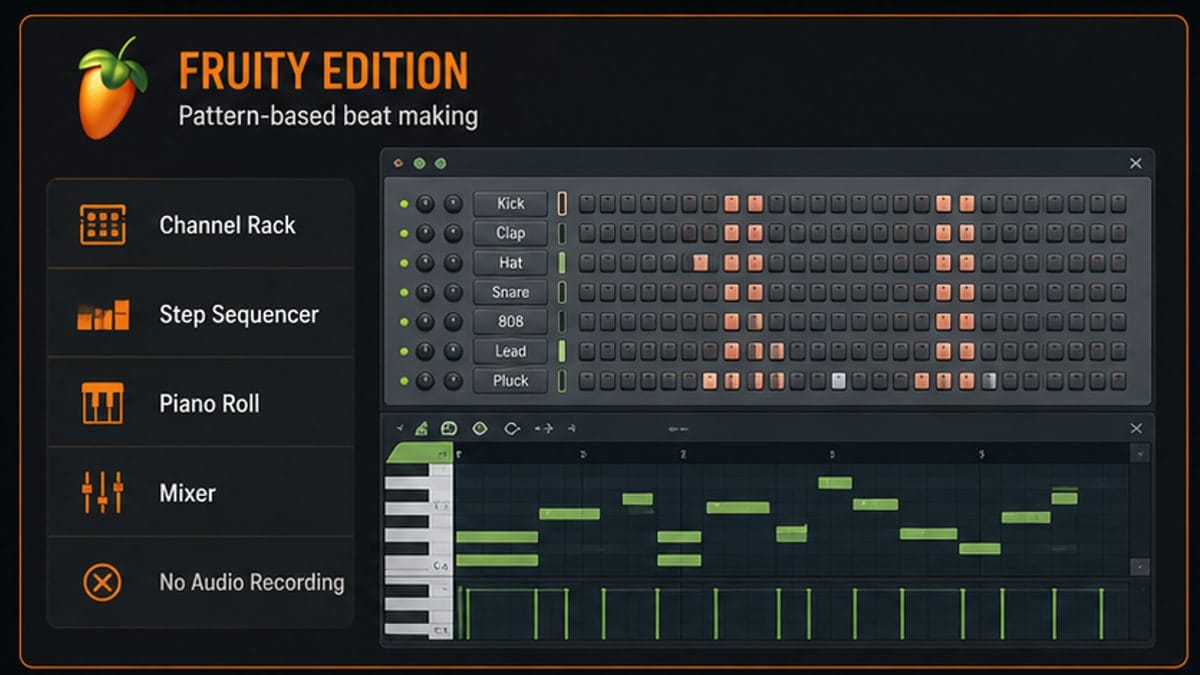Open the Snare channel button
The width and height of the screenshot is (1200, 675).
click(511, 292)
